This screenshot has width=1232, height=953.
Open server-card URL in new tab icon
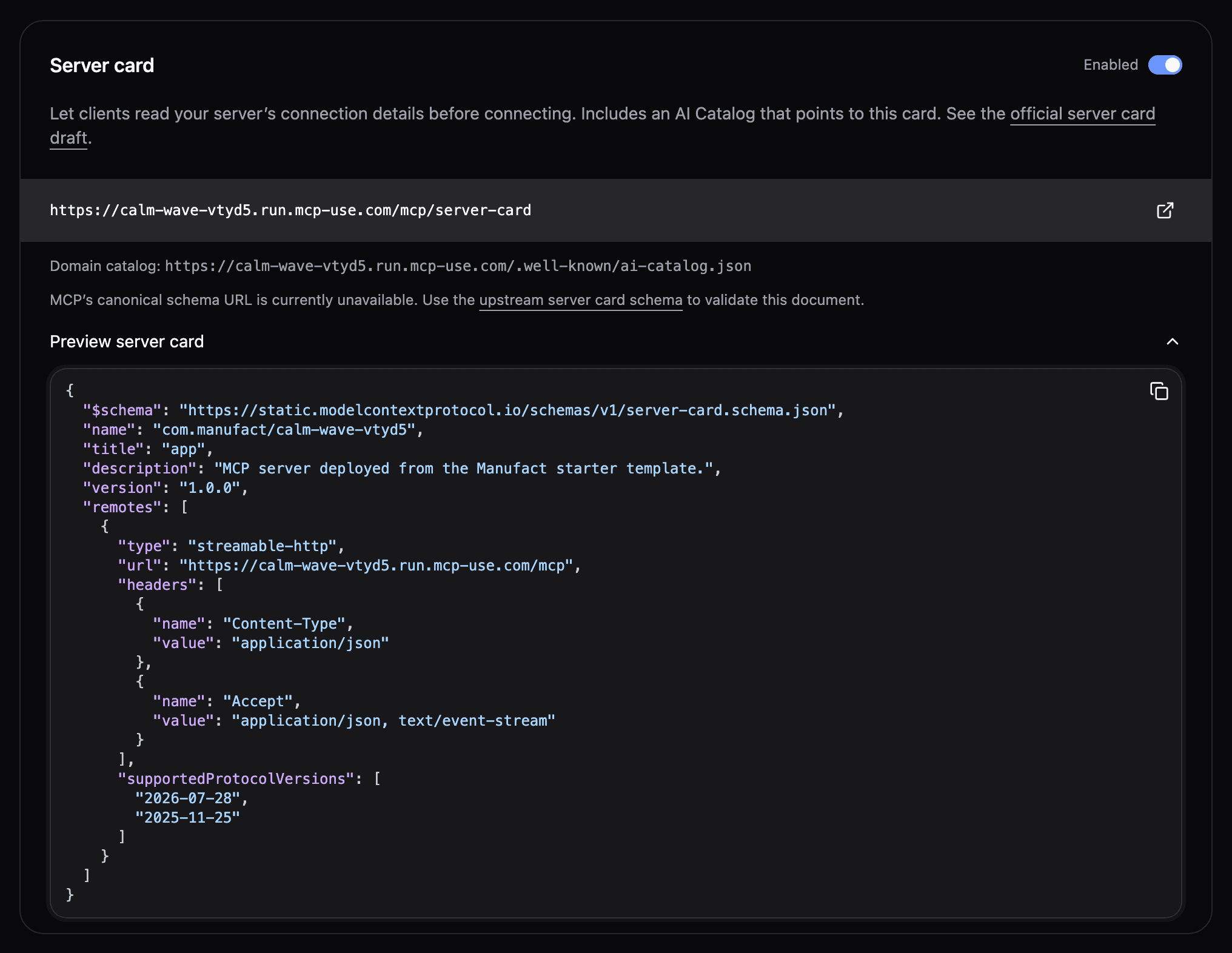pos(1165,210)
